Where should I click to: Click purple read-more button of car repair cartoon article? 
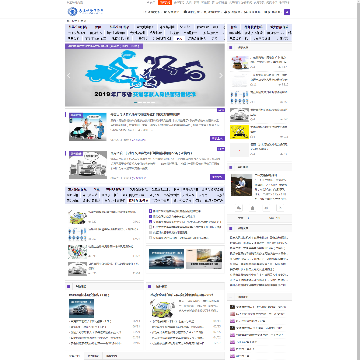217,138
